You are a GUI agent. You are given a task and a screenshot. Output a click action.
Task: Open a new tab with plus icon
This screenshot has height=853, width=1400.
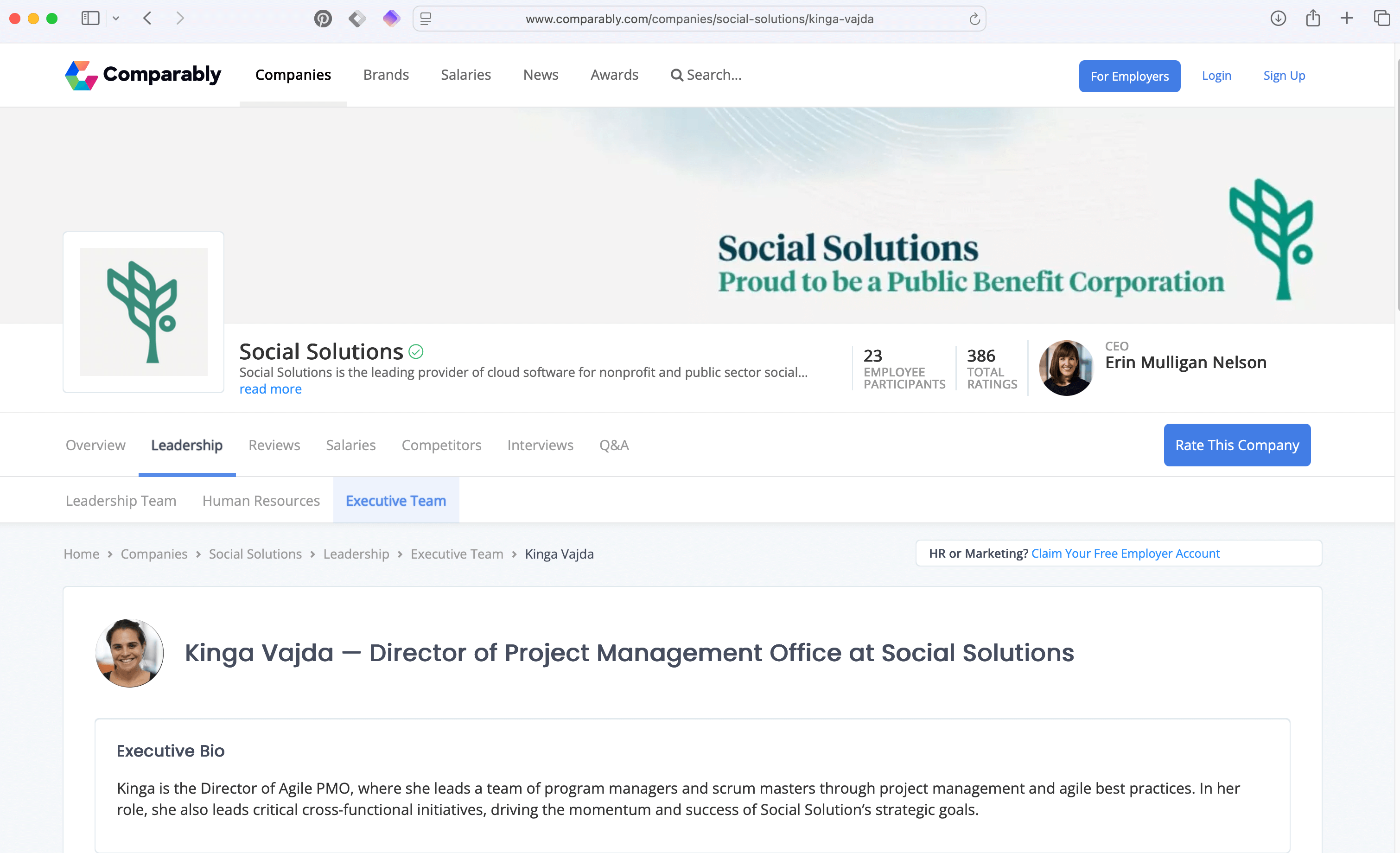(1347, 18)
